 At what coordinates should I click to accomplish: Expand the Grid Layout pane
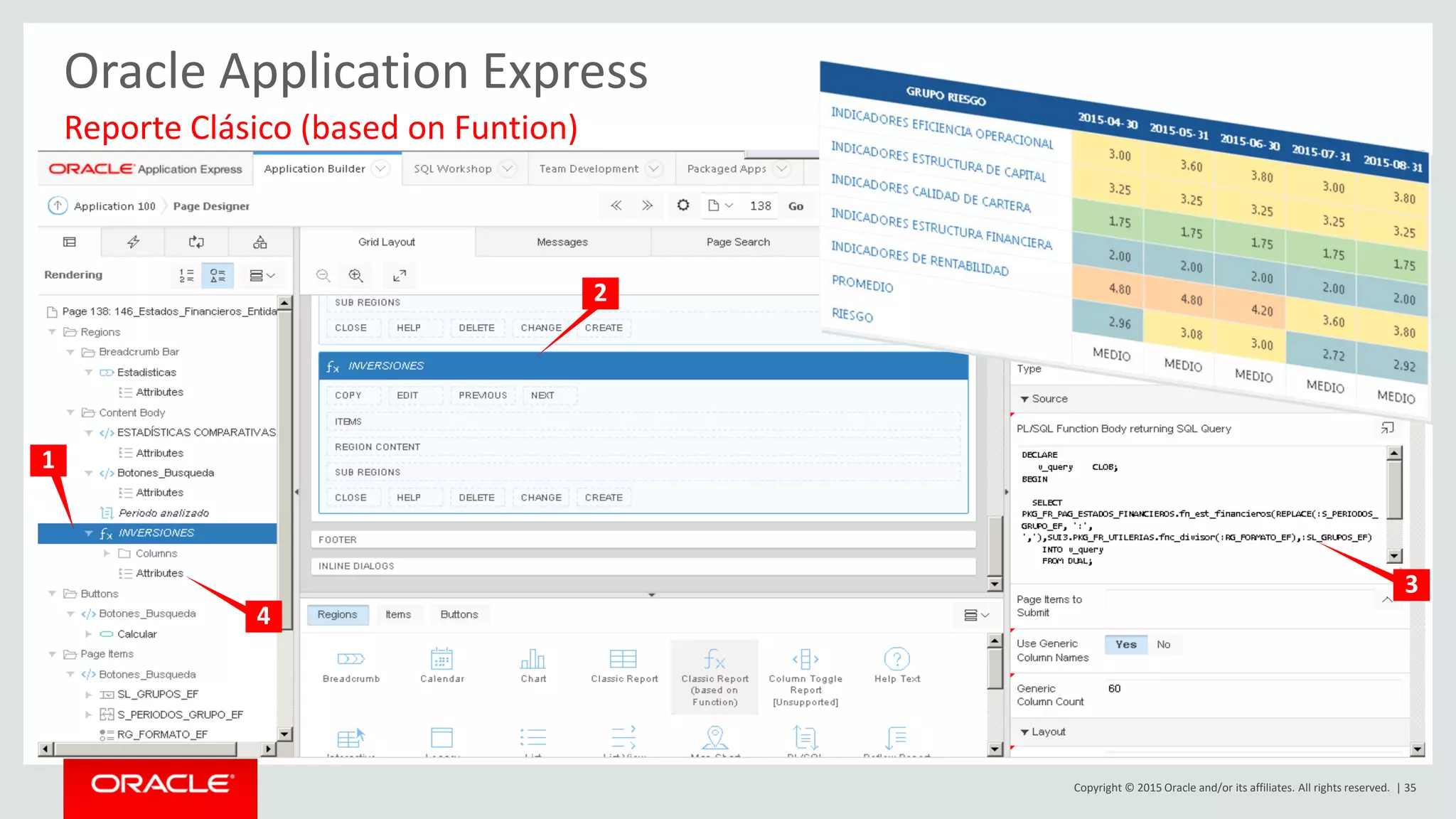(400, 275)
